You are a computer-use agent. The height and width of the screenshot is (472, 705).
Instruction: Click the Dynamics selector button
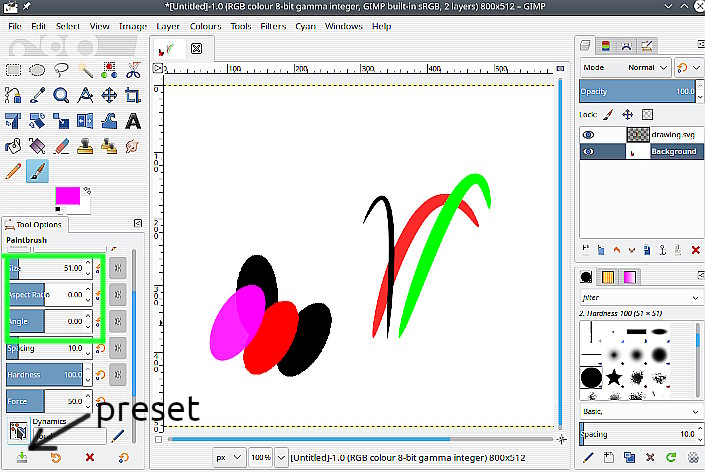[x=17, y=432]
